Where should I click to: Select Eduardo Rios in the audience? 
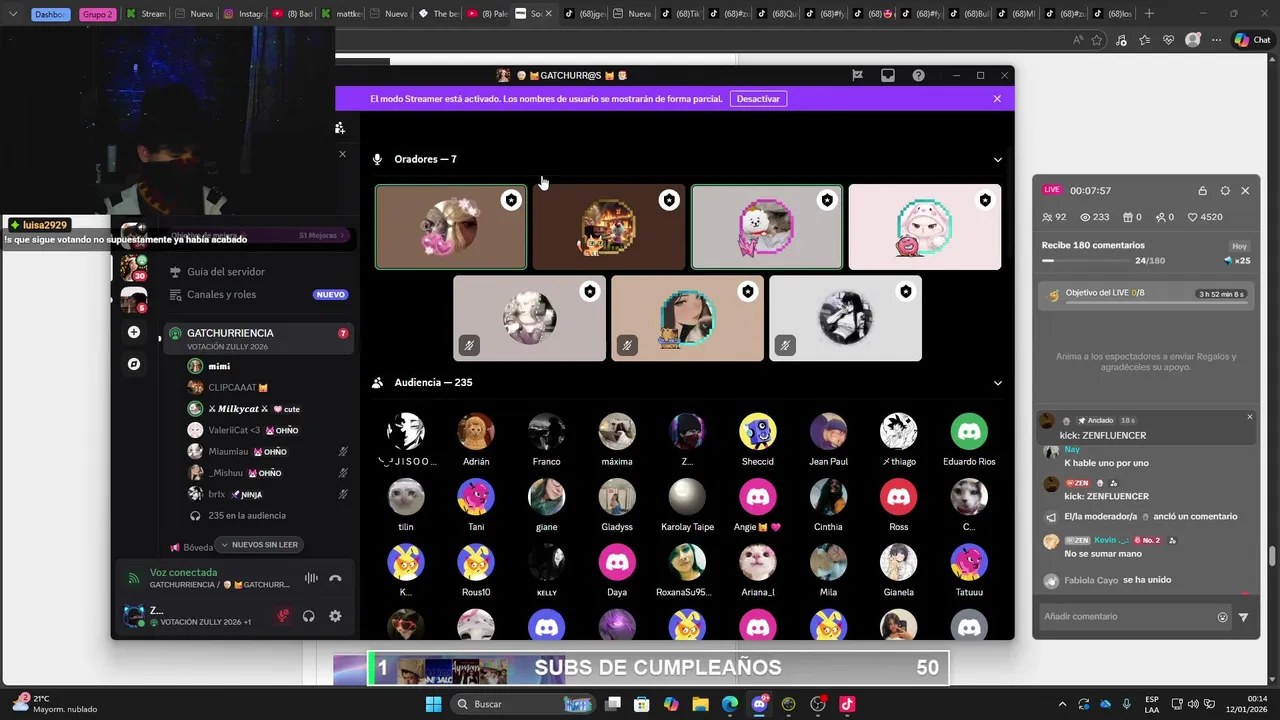(x=969, y=440)
